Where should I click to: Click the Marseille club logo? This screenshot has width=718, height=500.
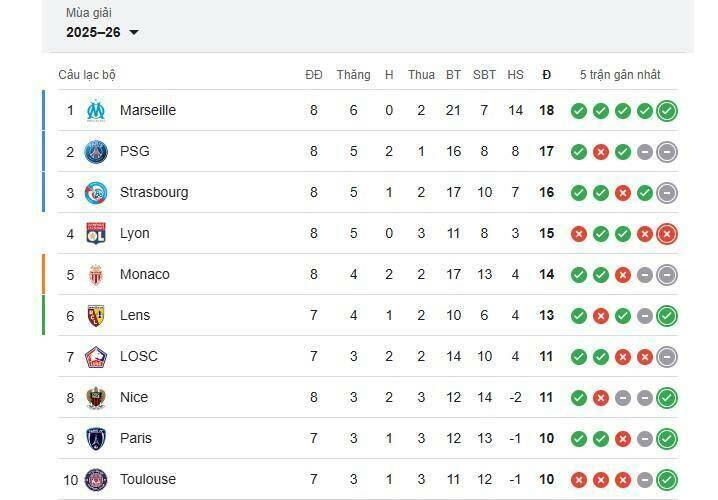click(x=96, y=110)
